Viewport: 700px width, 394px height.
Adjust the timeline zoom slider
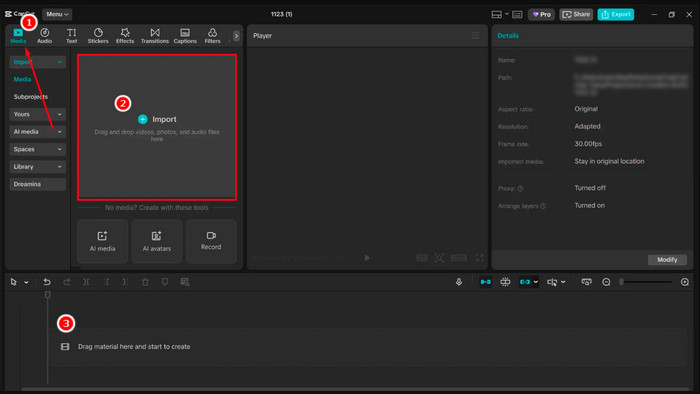(646, 282)
